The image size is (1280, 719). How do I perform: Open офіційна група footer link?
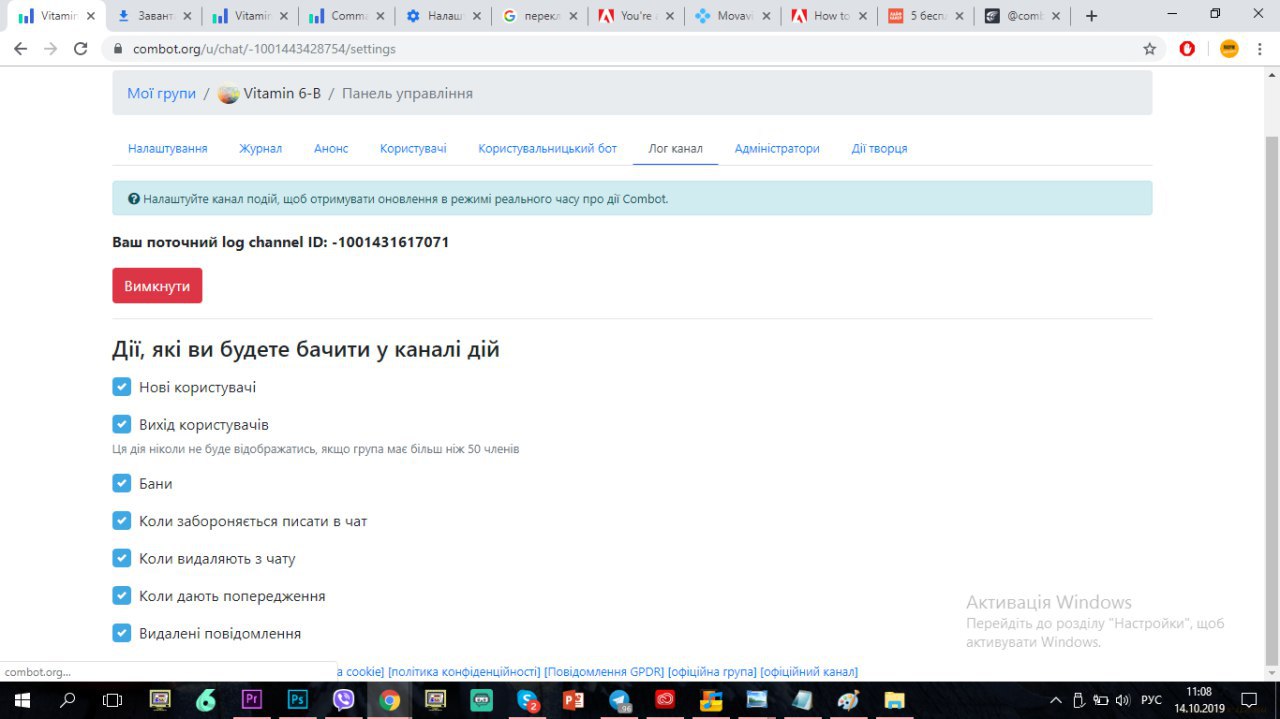712,672
